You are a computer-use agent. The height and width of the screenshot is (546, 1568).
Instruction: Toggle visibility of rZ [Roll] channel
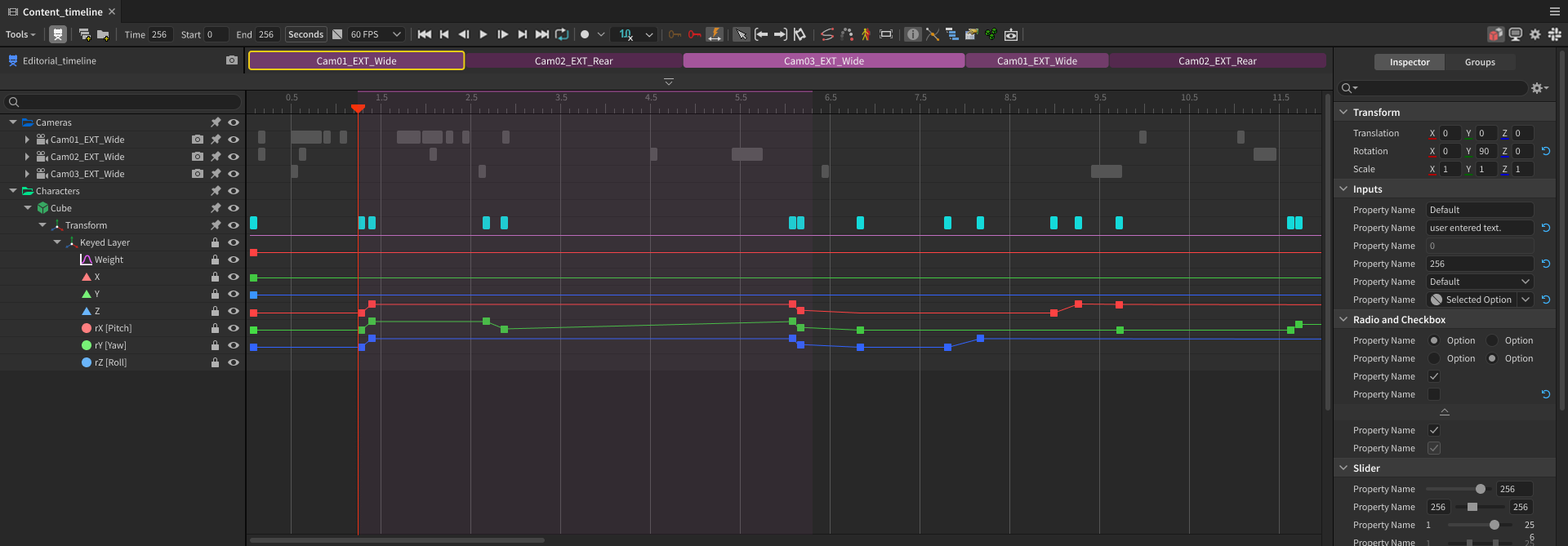pos(234,362)
